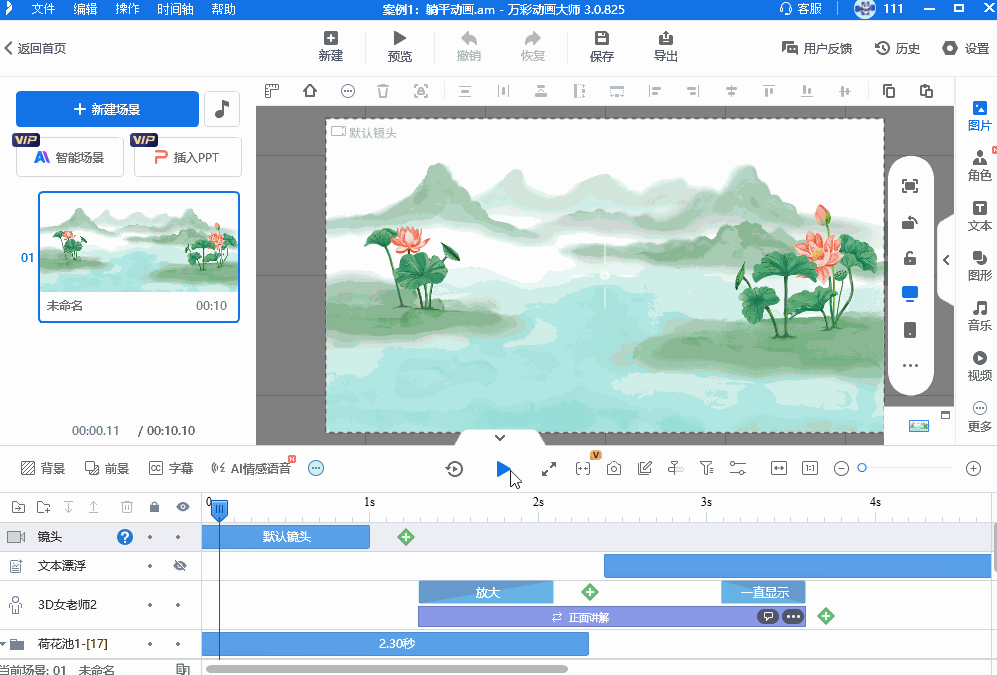Click the camera snapshot icon in timeline toolbar
Image resolution: width=997 pixels, height=675 pixels.
pos(614,468)
